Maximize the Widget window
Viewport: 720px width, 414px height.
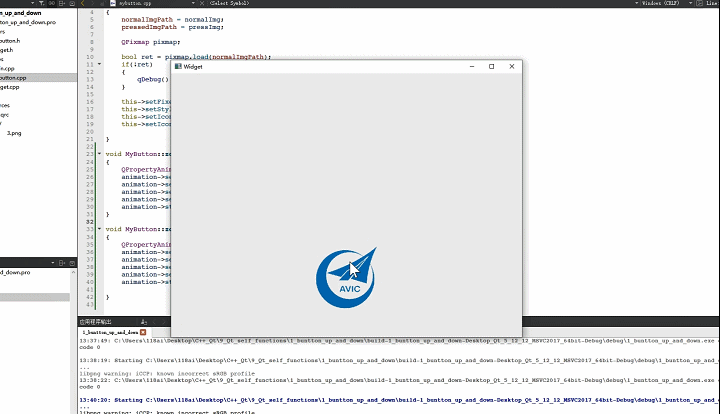click(491, 67)
